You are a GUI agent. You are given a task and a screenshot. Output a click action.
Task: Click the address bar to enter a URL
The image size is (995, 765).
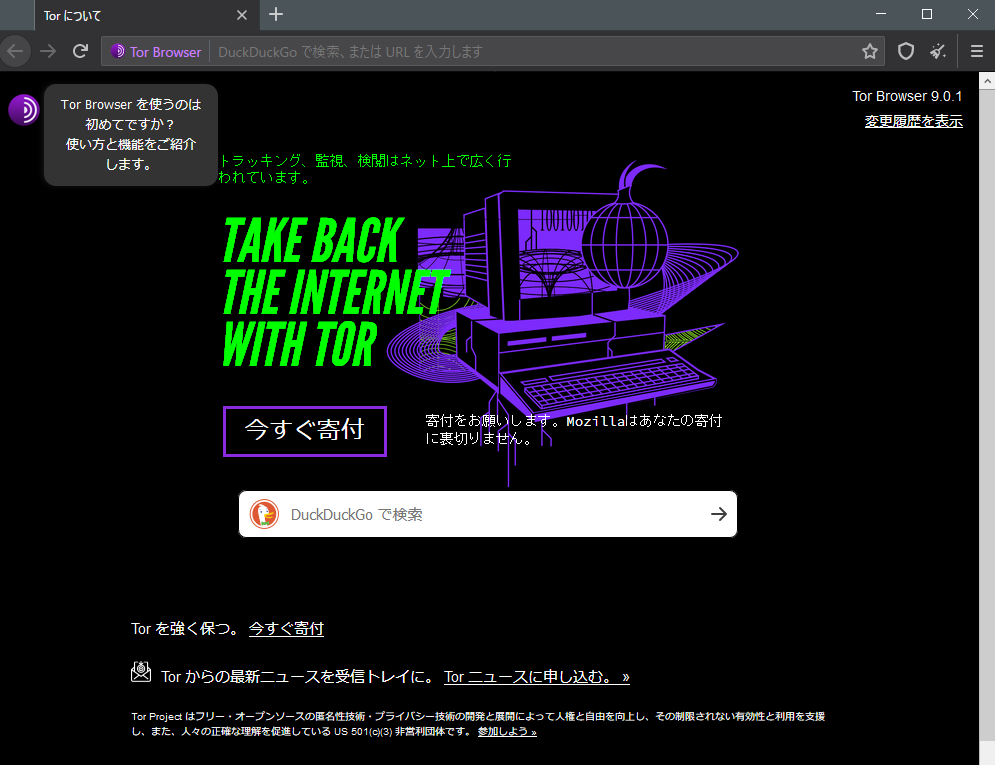(x=500, y=51)
